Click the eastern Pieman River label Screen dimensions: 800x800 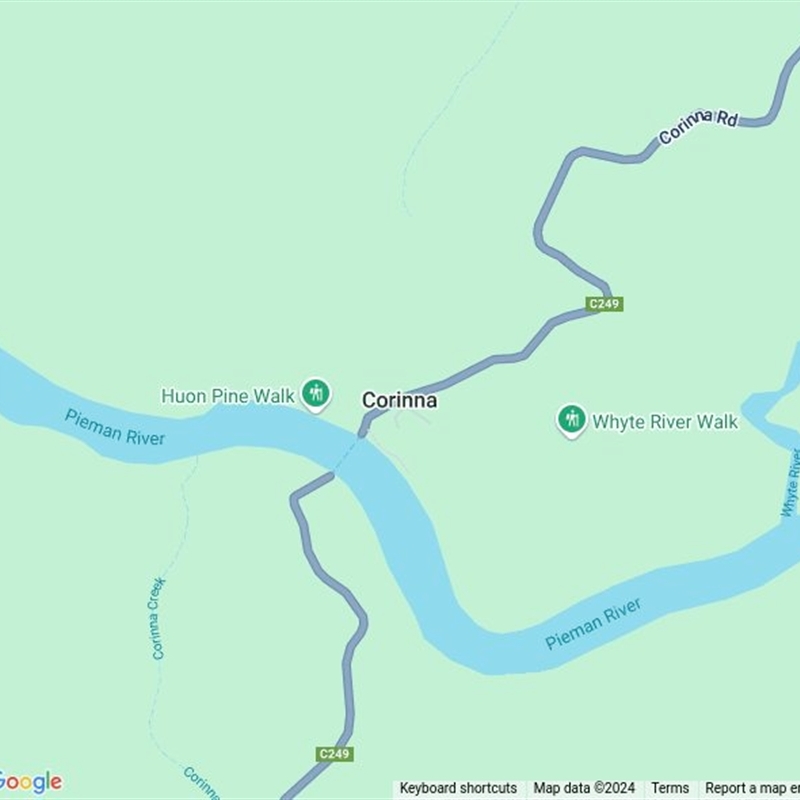coord(593,624)
